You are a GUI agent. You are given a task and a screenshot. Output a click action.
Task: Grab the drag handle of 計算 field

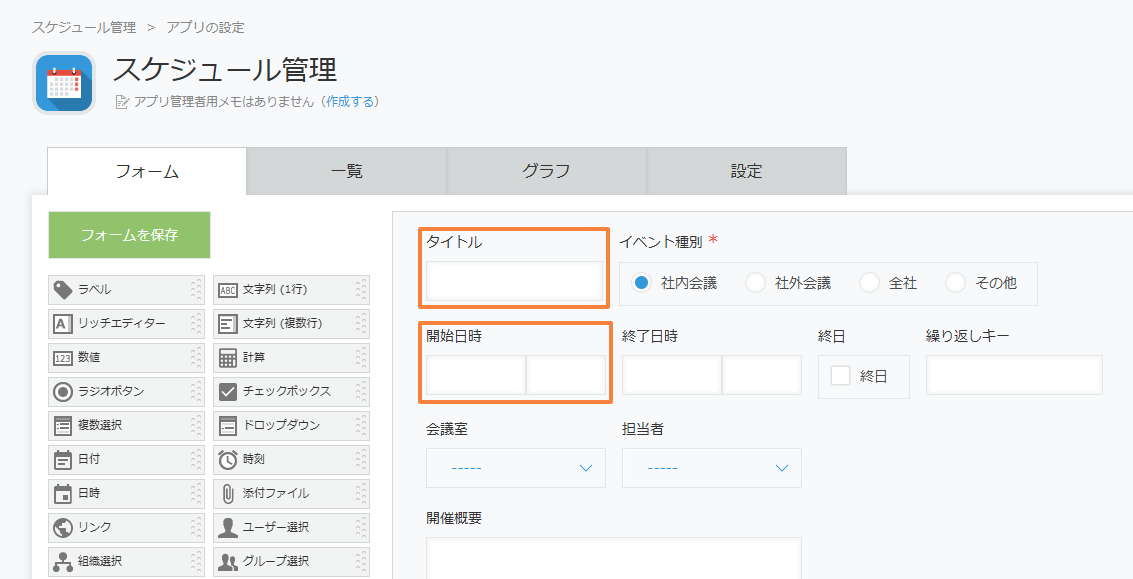(x=361, y=358)
